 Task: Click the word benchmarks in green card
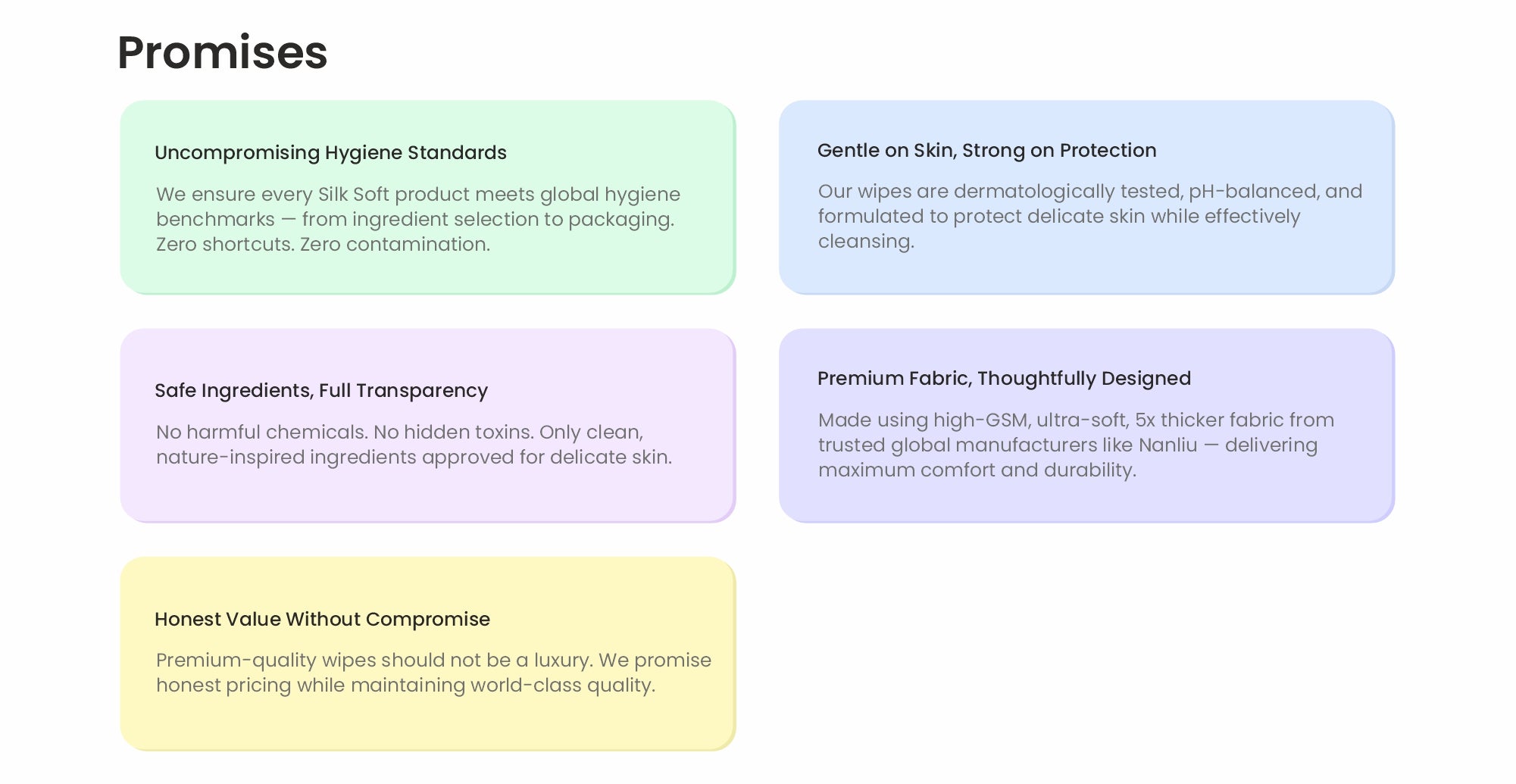point(215,220)
